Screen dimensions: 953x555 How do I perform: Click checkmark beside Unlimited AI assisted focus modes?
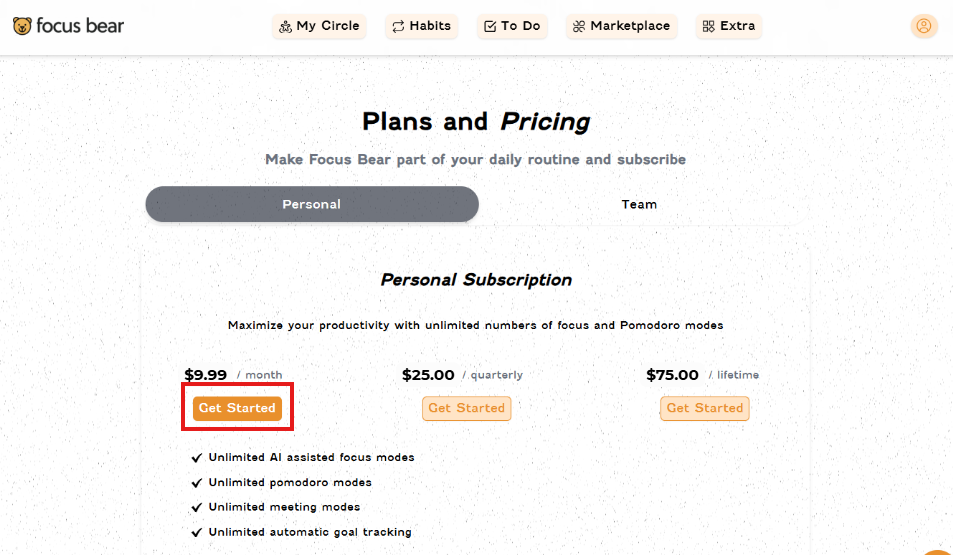click(196, 458)
